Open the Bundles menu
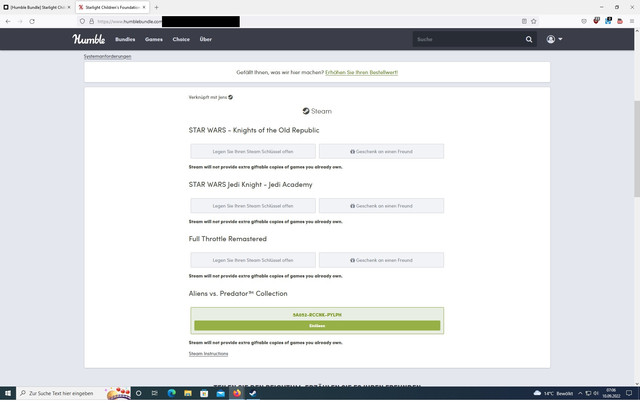640x403 pixels. [125, 39]
